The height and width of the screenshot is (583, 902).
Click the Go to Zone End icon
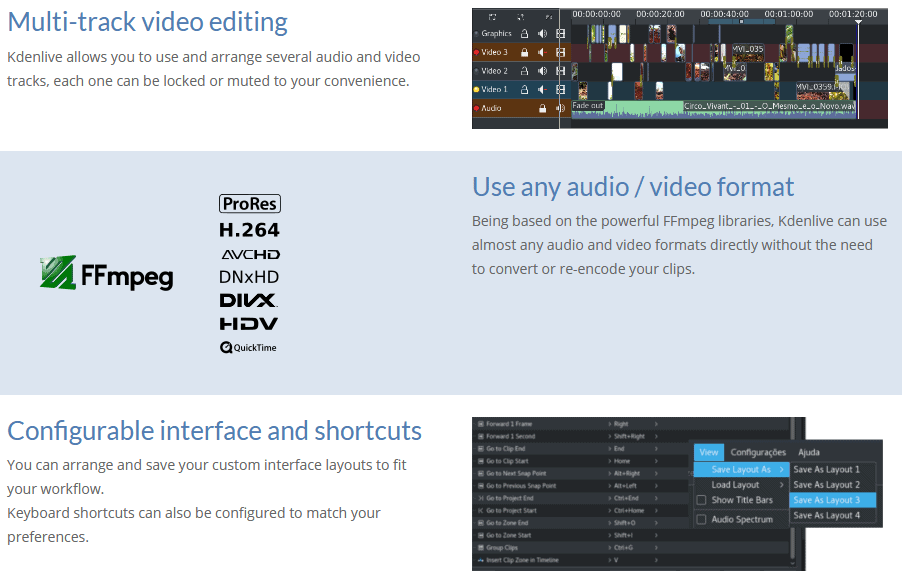pyautogui.click(x=481, y=523)
